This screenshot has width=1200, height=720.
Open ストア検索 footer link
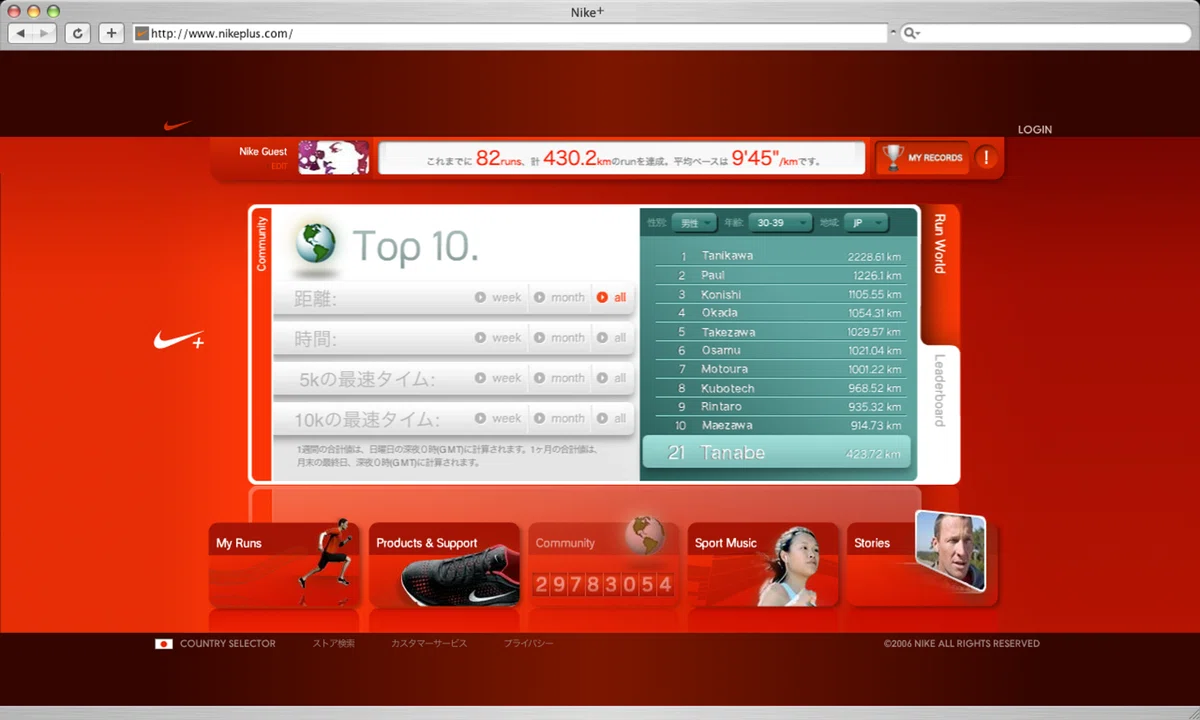(333, 644)
